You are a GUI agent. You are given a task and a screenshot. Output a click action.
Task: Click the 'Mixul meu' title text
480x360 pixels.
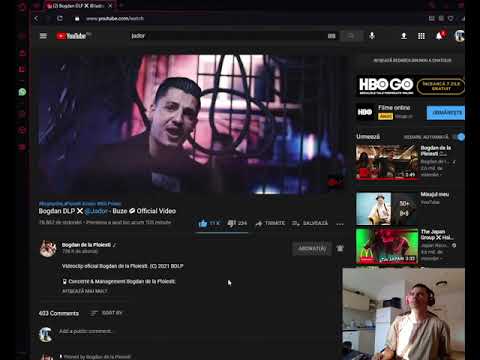click(435, 194)
